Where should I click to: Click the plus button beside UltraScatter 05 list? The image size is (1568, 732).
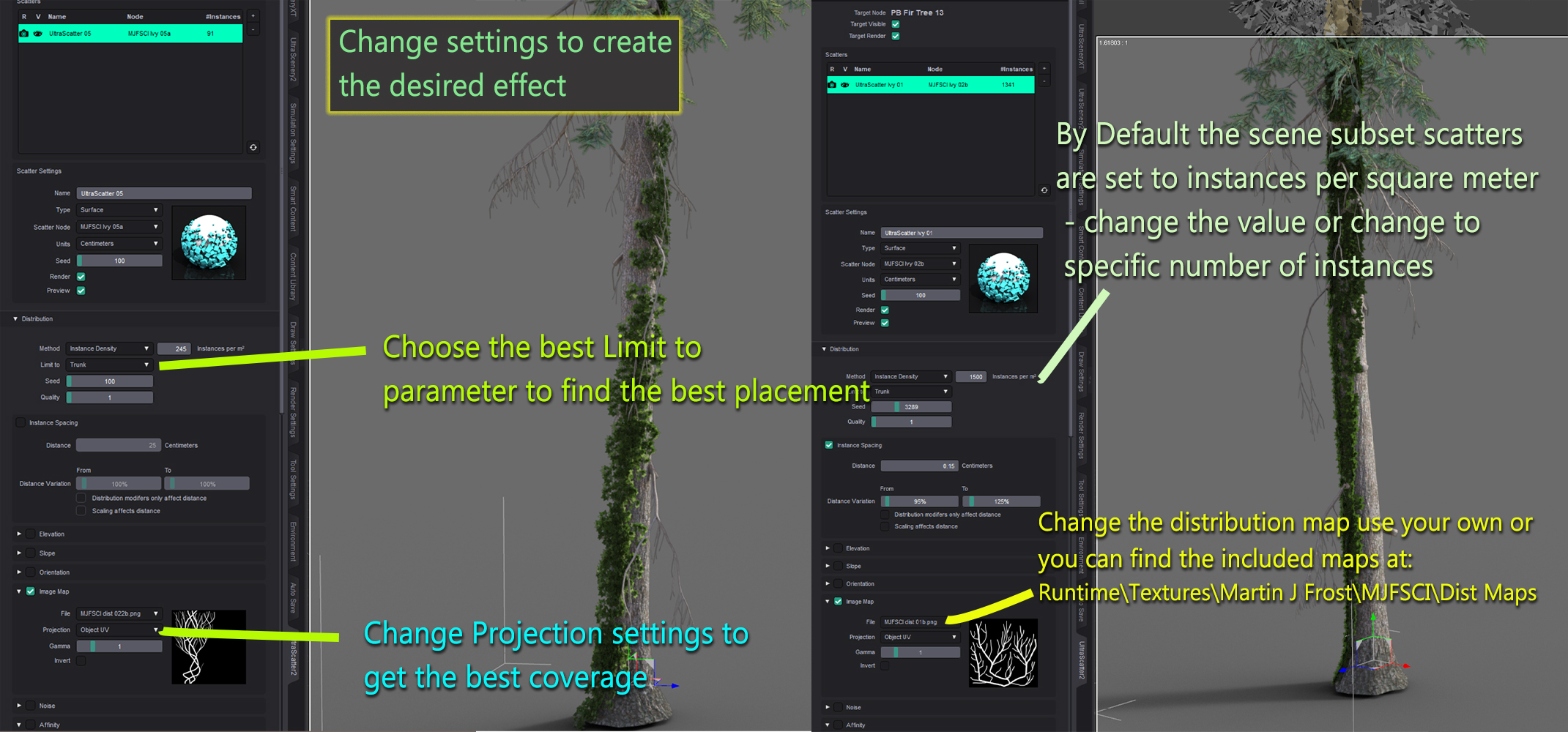tap(253, 16)
